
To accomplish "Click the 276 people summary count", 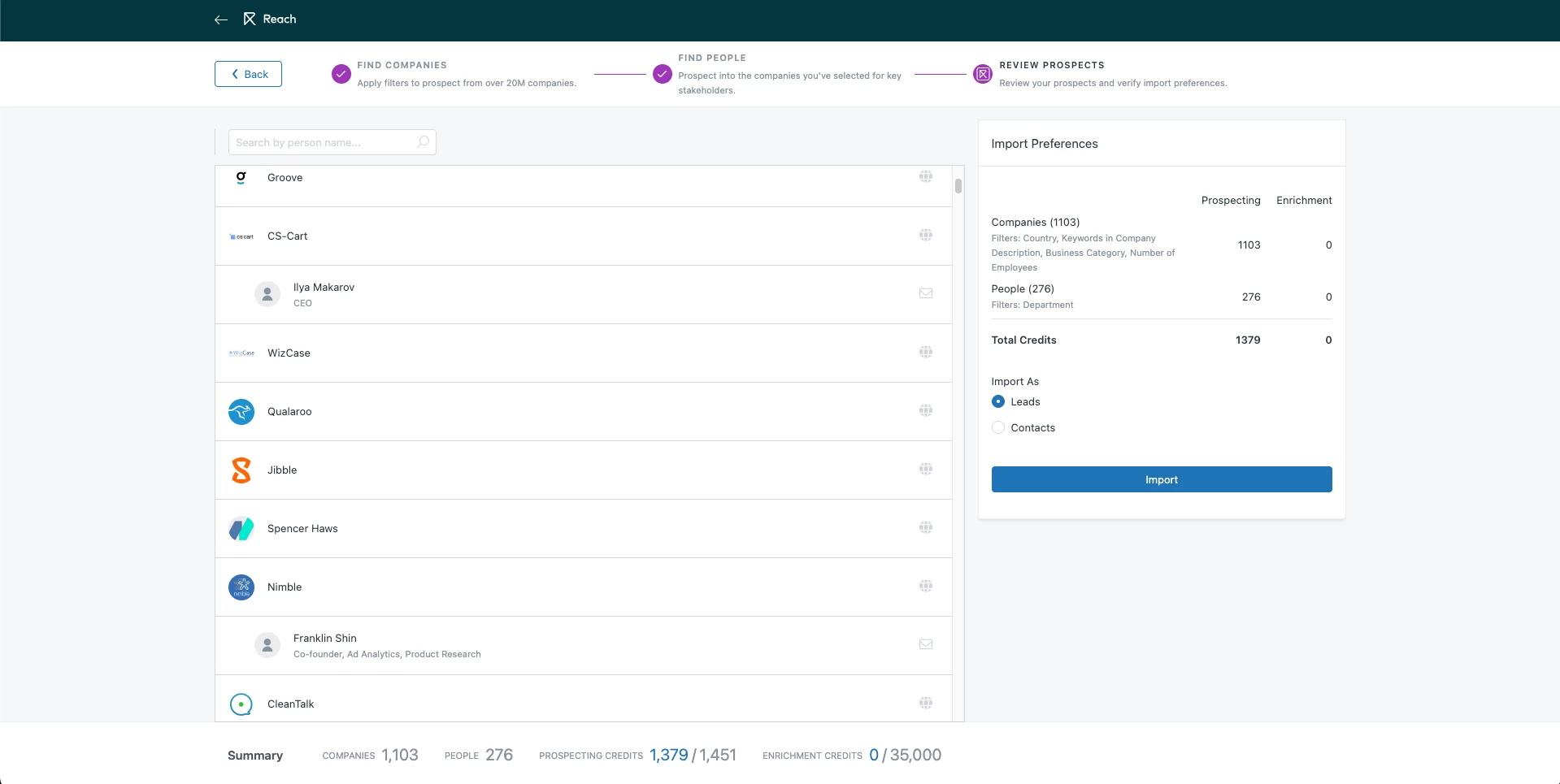I will pos(499,755).
